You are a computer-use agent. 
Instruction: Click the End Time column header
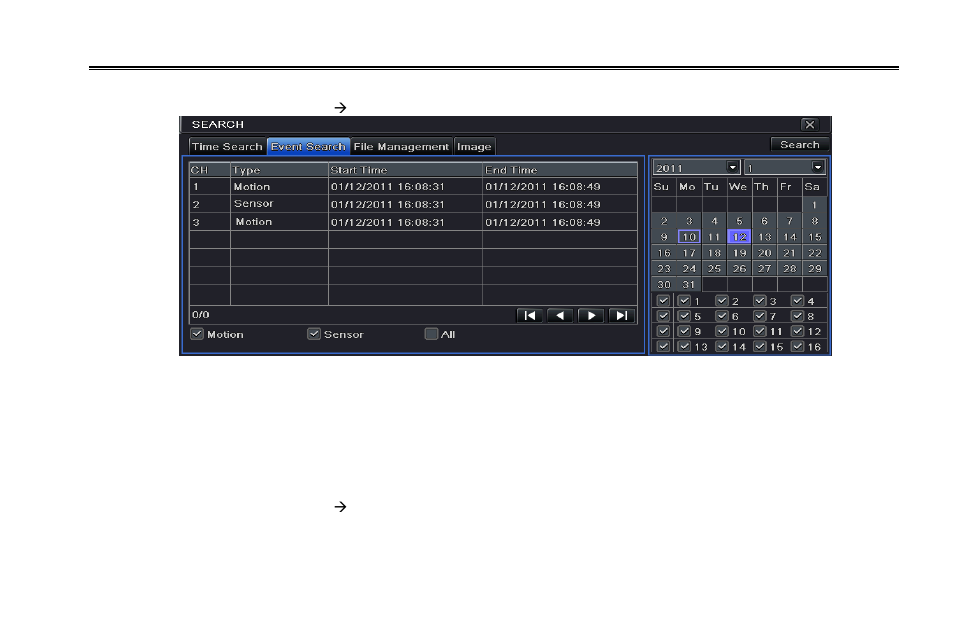tap(560, 170)
